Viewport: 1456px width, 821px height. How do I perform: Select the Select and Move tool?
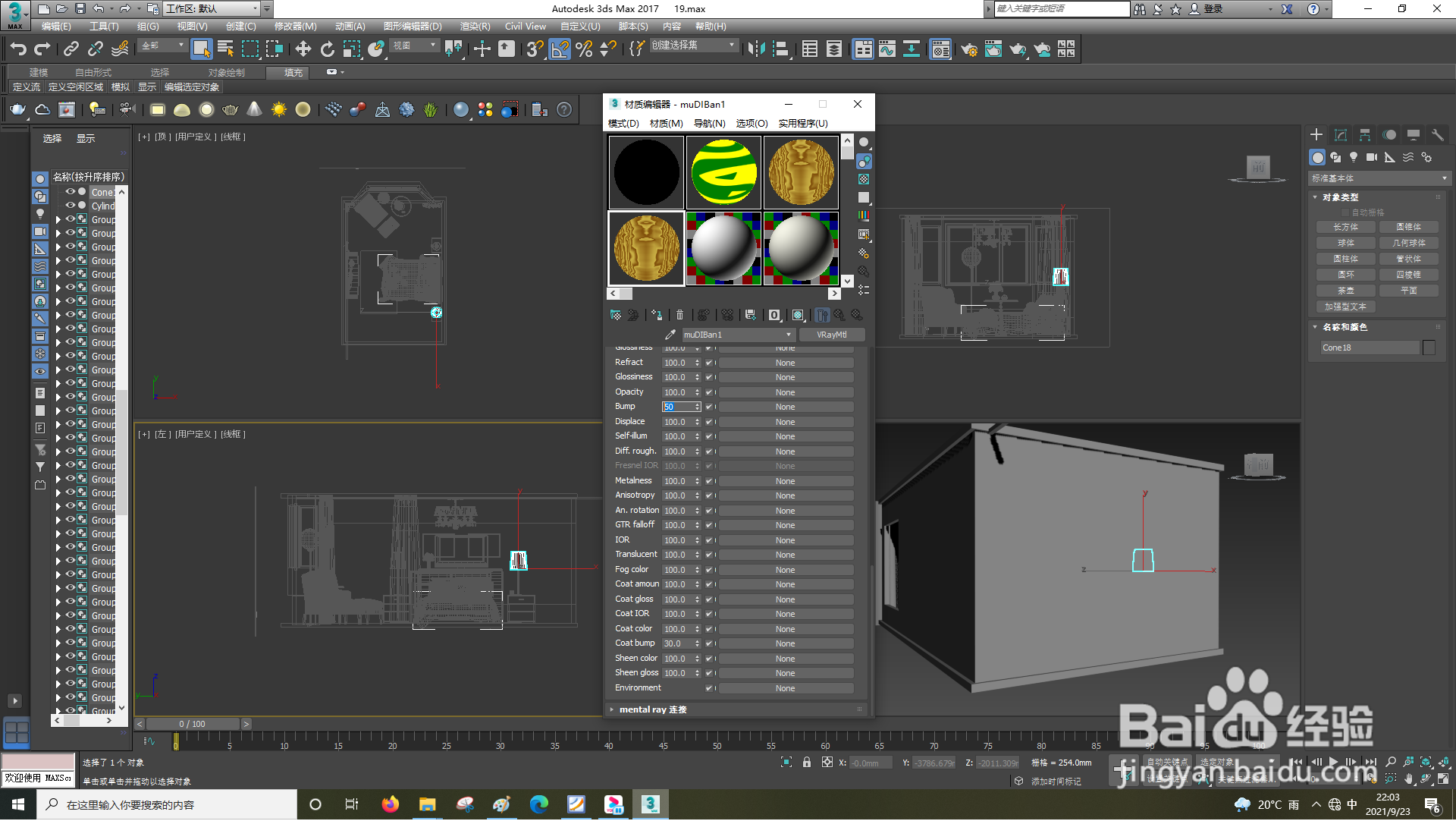pyautogui.click(x=303, y=50)
